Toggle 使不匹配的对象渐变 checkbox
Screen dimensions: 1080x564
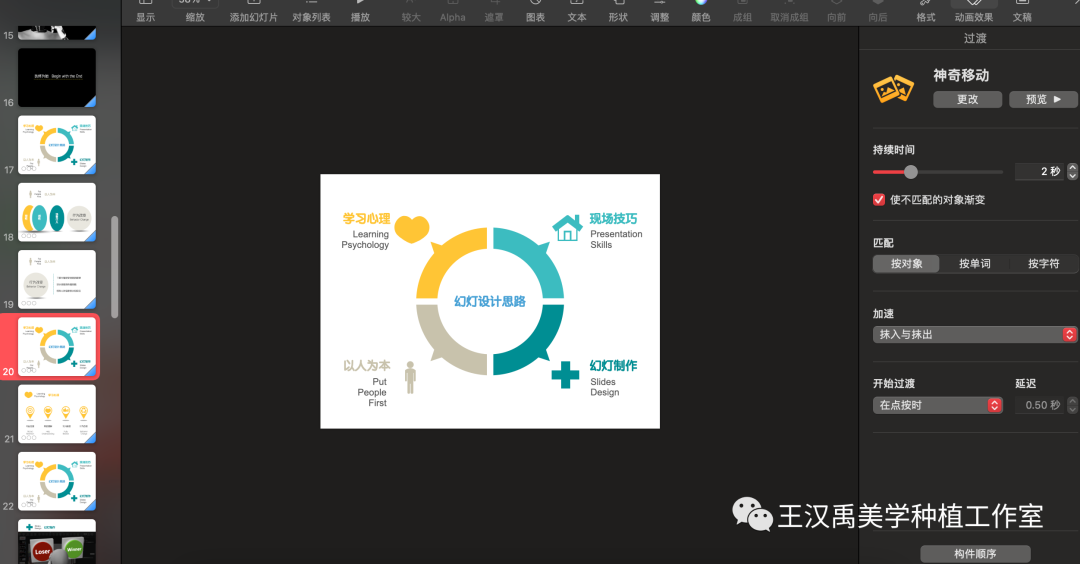click(x=879, y=200)
